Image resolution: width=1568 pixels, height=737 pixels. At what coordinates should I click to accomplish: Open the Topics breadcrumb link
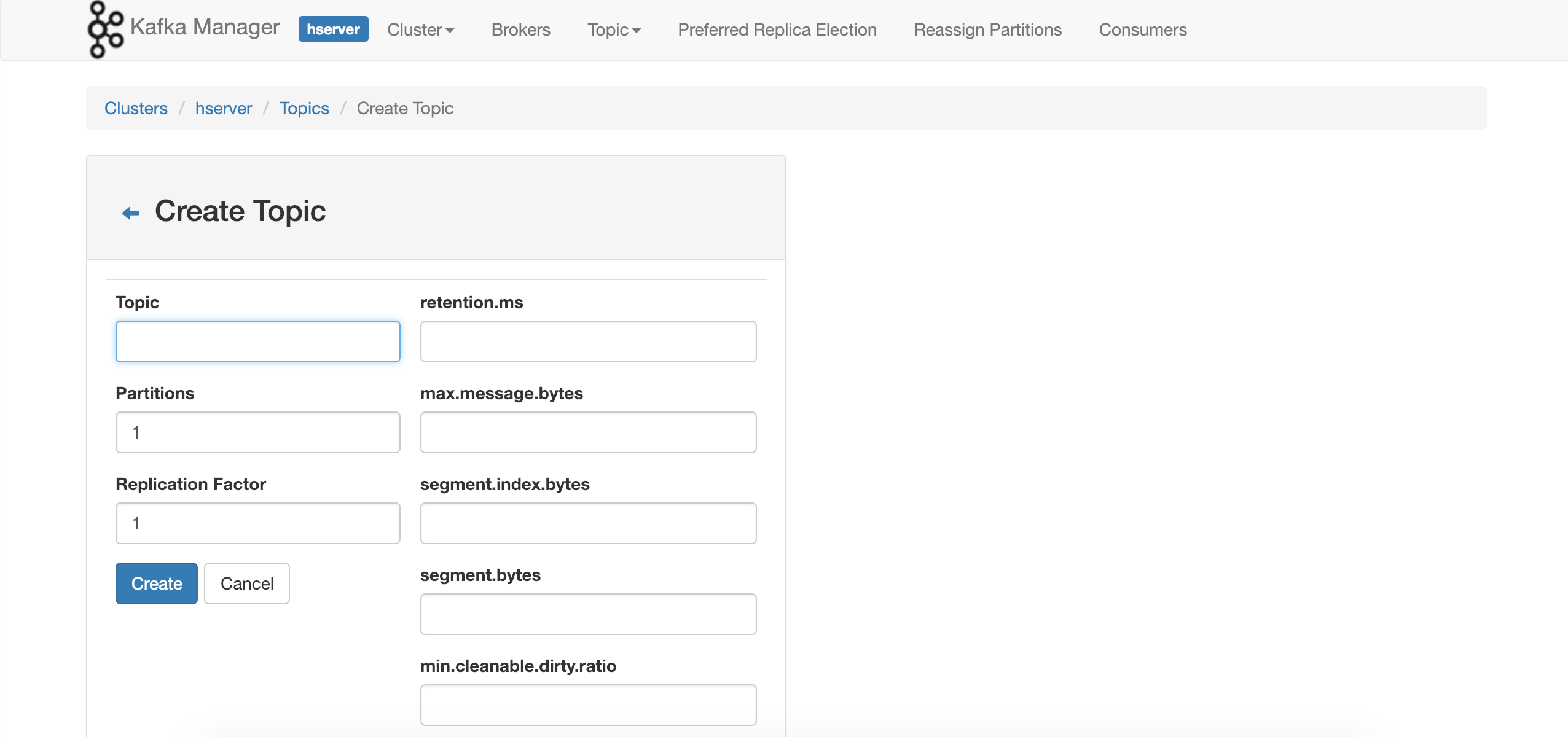(304, 108)
